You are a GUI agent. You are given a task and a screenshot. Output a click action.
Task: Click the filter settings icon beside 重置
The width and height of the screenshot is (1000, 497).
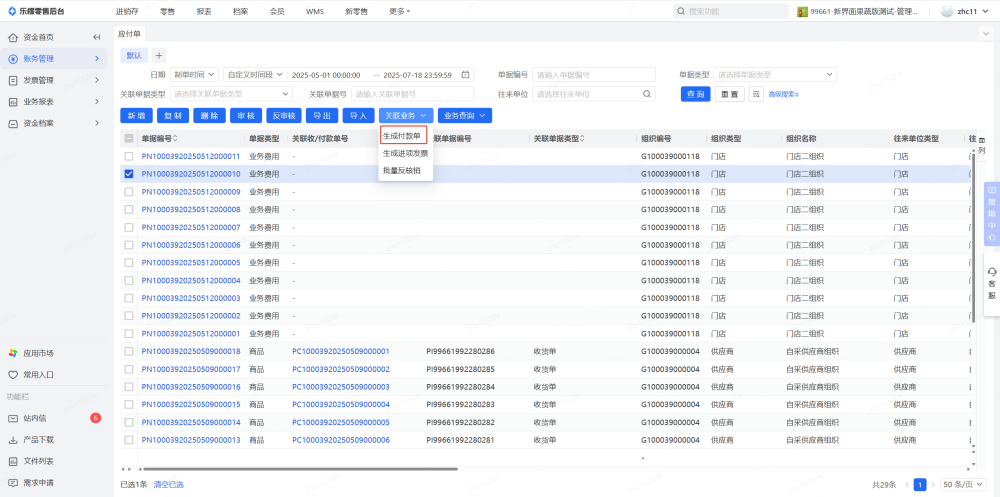point(756,94)
